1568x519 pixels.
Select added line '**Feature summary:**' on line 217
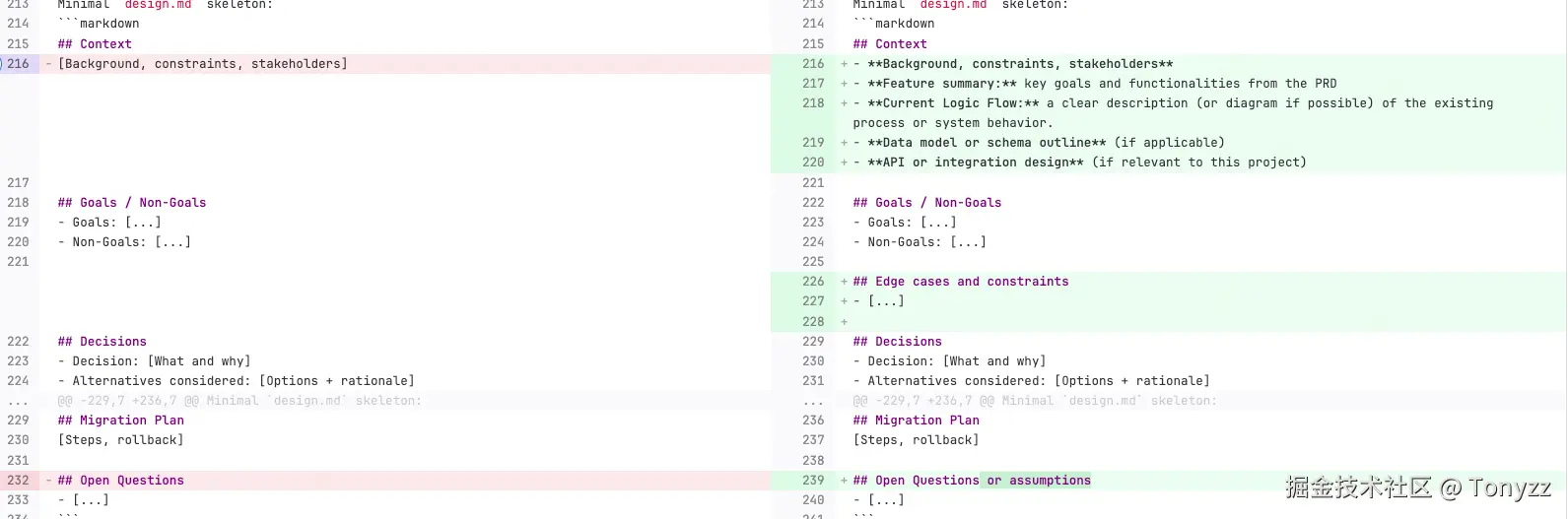click(x=1095, y=84)
